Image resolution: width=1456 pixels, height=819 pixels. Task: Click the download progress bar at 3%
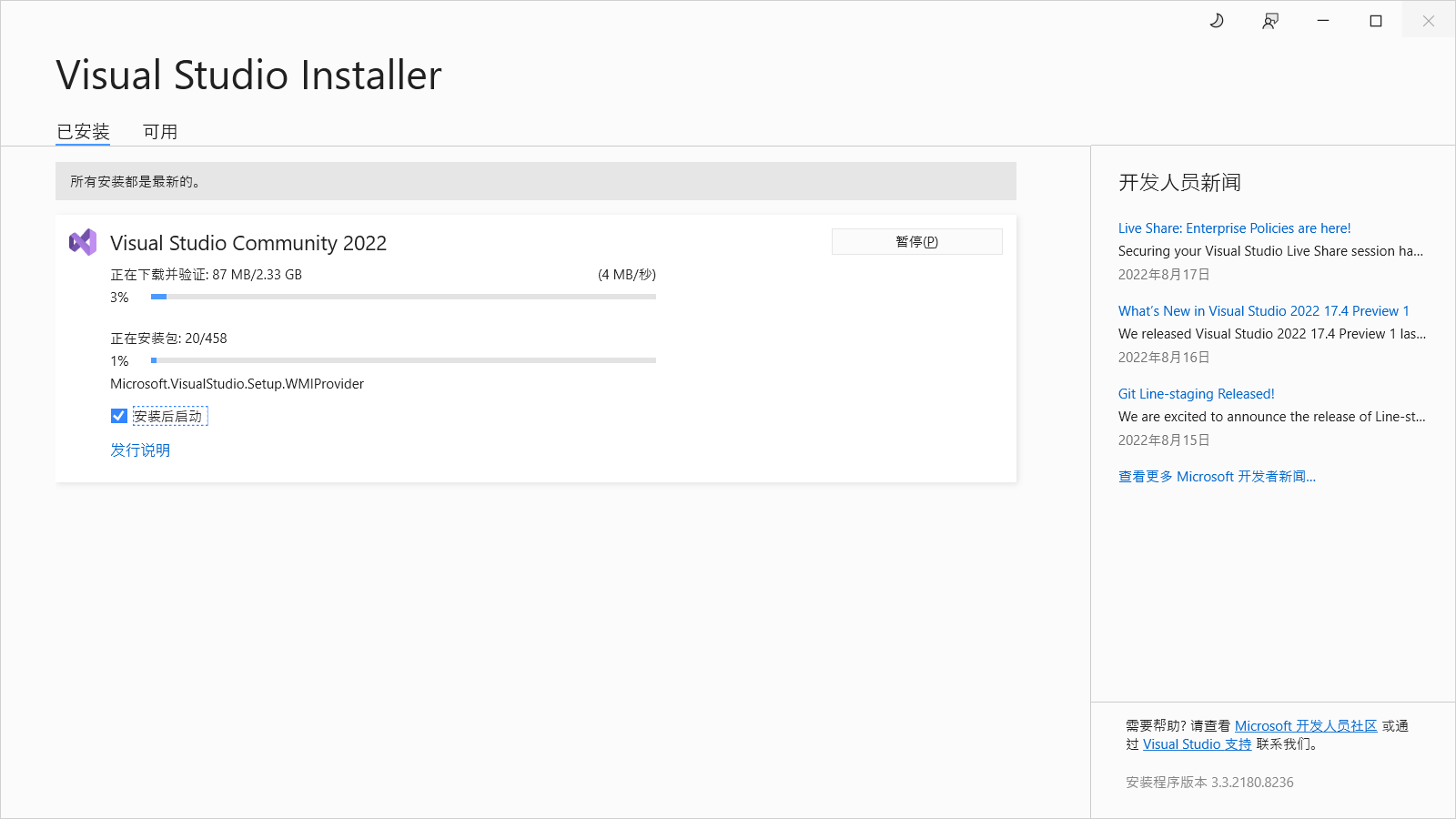[x=403, y=297]
